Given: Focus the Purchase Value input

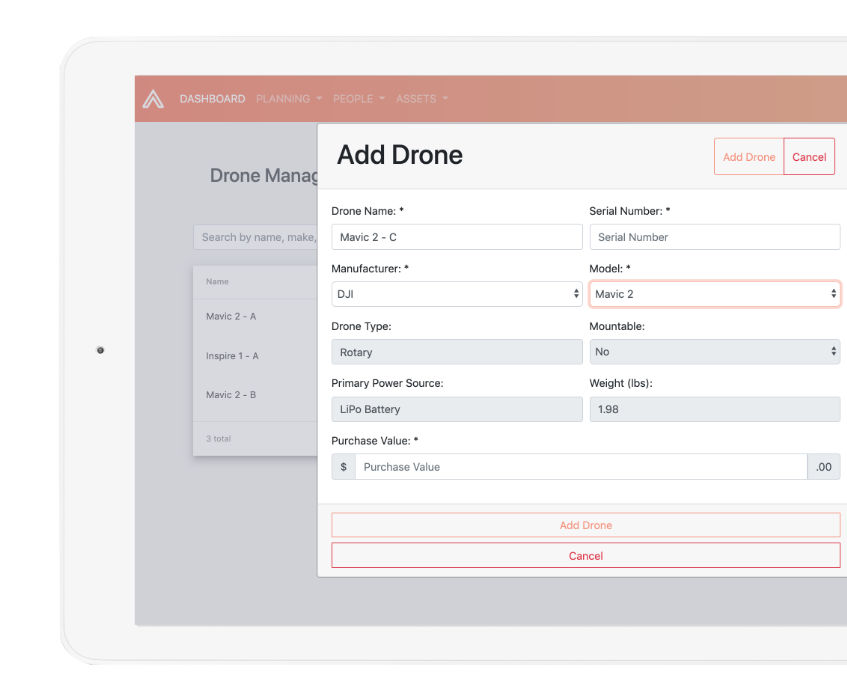Looking at the screenshot, I should click(581, 467).
